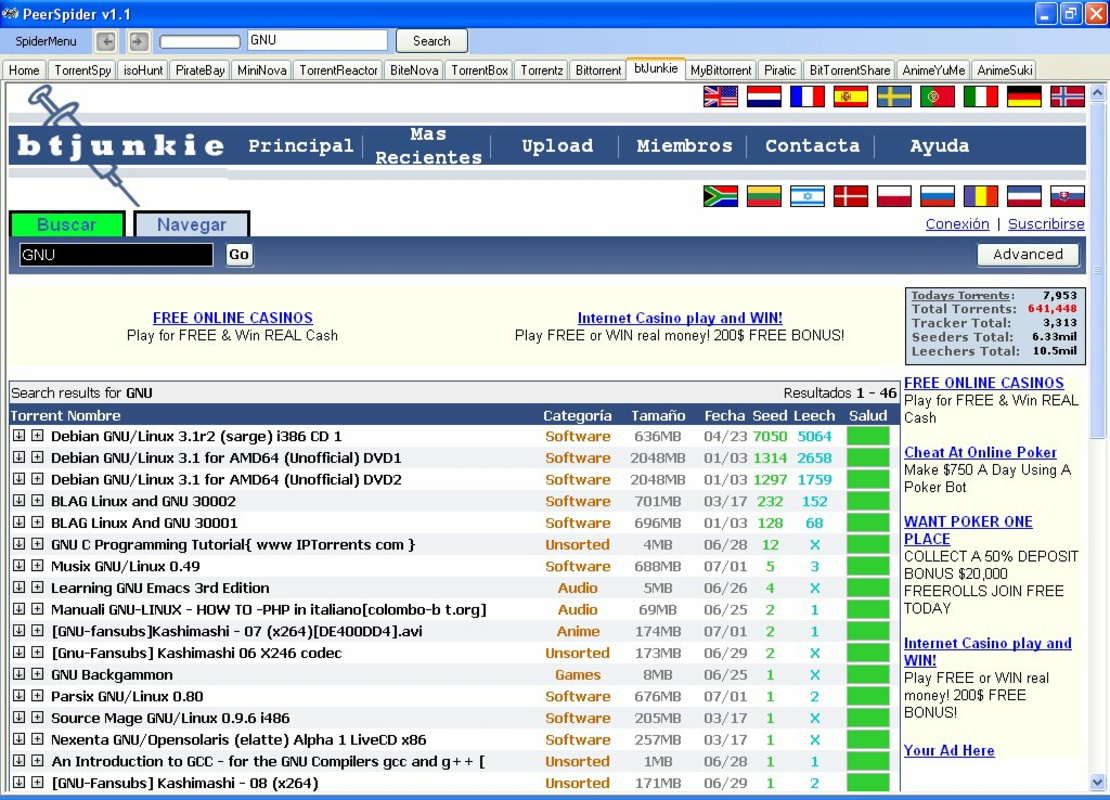
Task: Pick the Spanish flag language
Action: (850, 96)
